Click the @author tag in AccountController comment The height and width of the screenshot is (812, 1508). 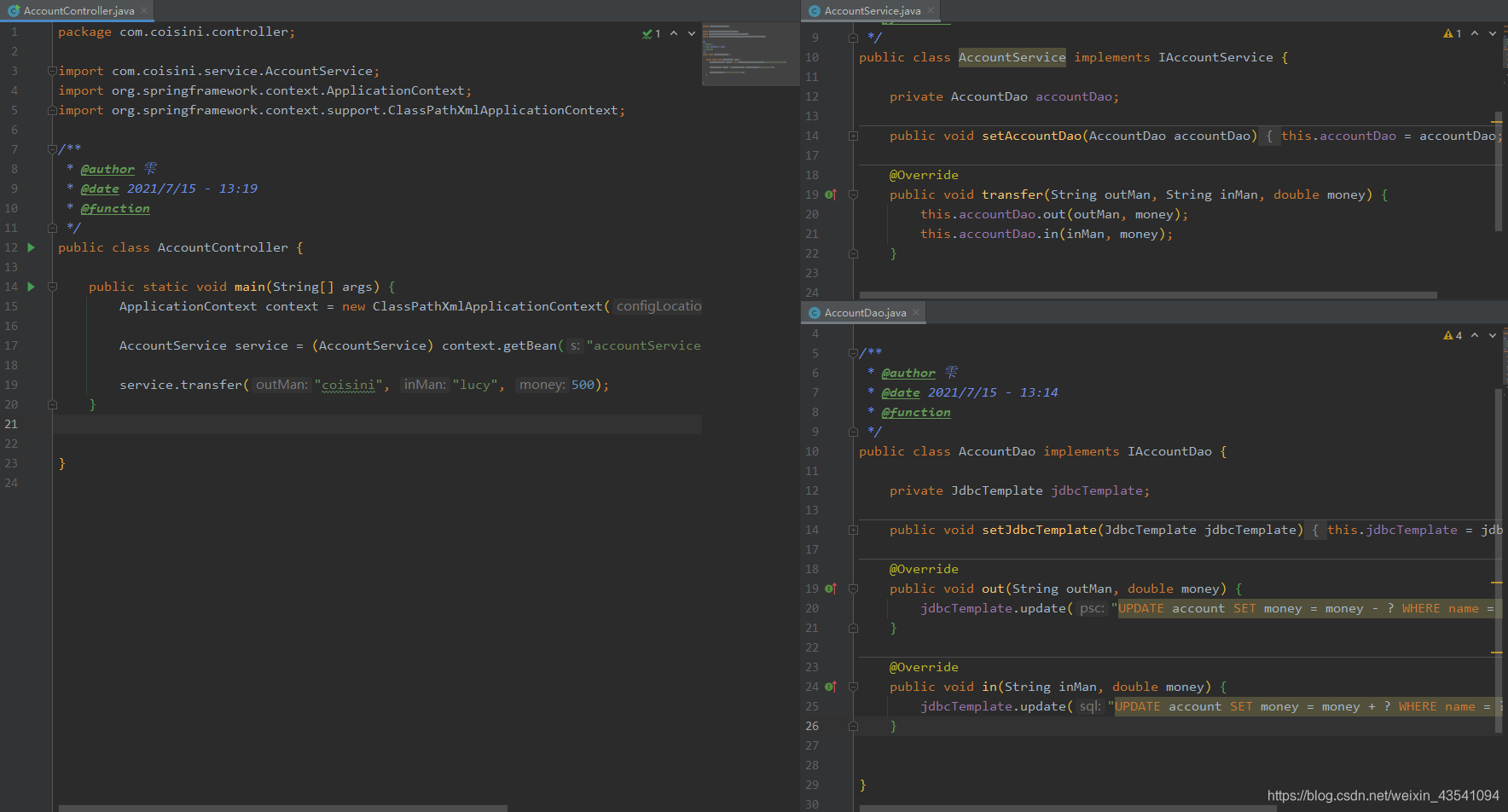(107, 169)
